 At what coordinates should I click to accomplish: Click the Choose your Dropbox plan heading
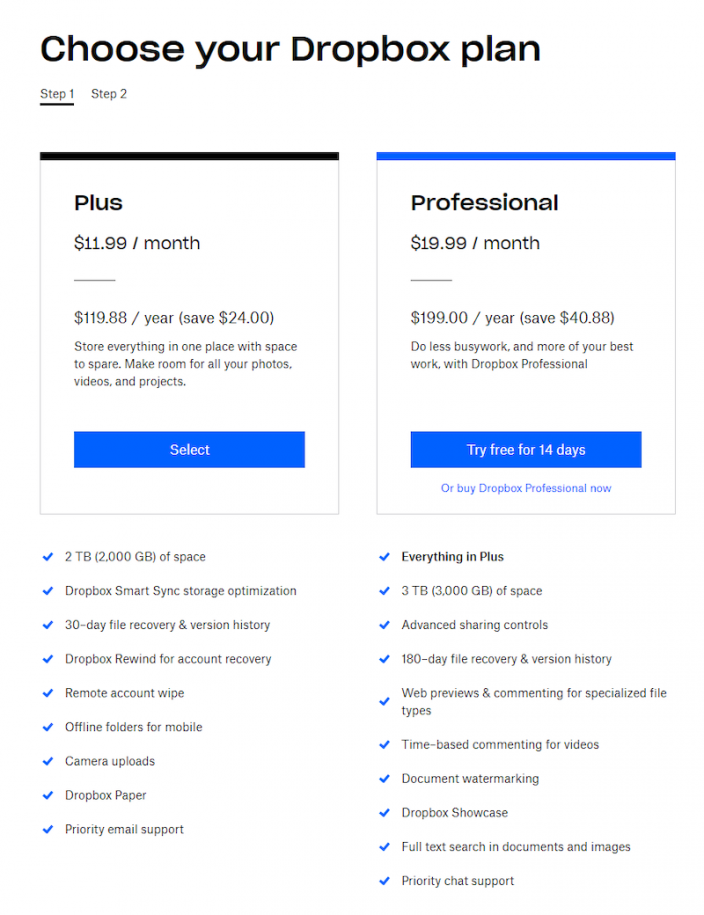click(x=290, y=49)
